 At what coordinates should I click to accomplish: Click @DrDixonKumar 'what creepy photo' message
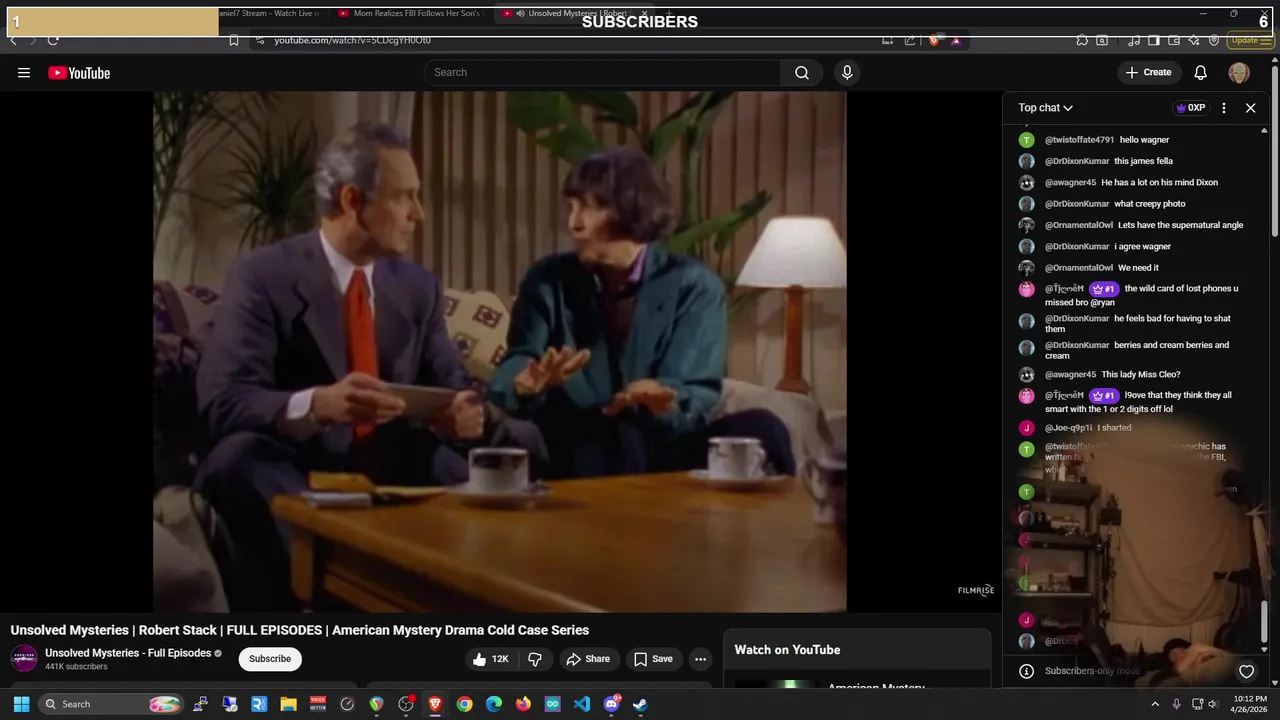pyautogui.click(x=1137, y=204)
